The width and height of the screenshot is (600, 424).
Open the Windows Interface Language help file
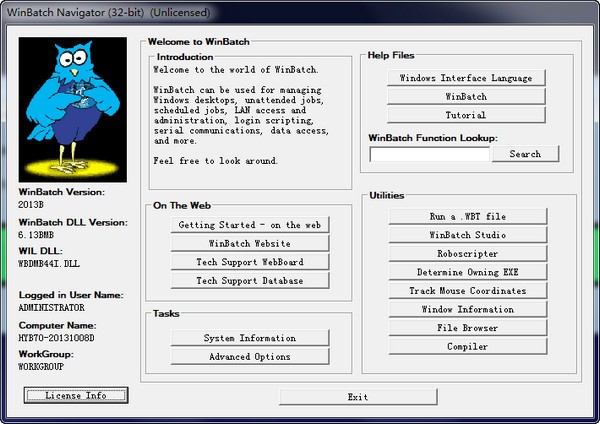pos(466,78)
